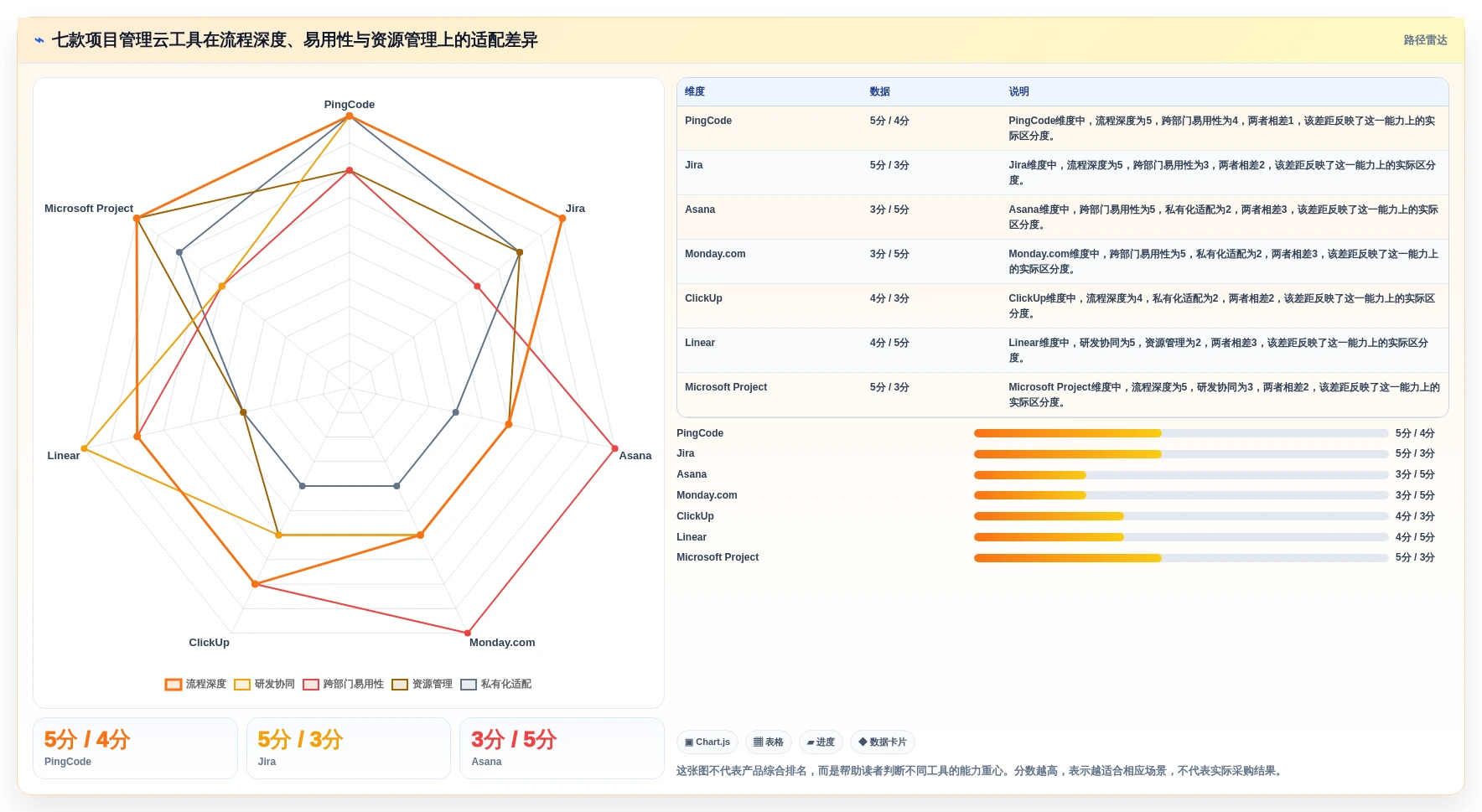1482x812 pixels.
Task: Open the Asana 3分 / 5分 summary card
Action: (x=562, y=748)
